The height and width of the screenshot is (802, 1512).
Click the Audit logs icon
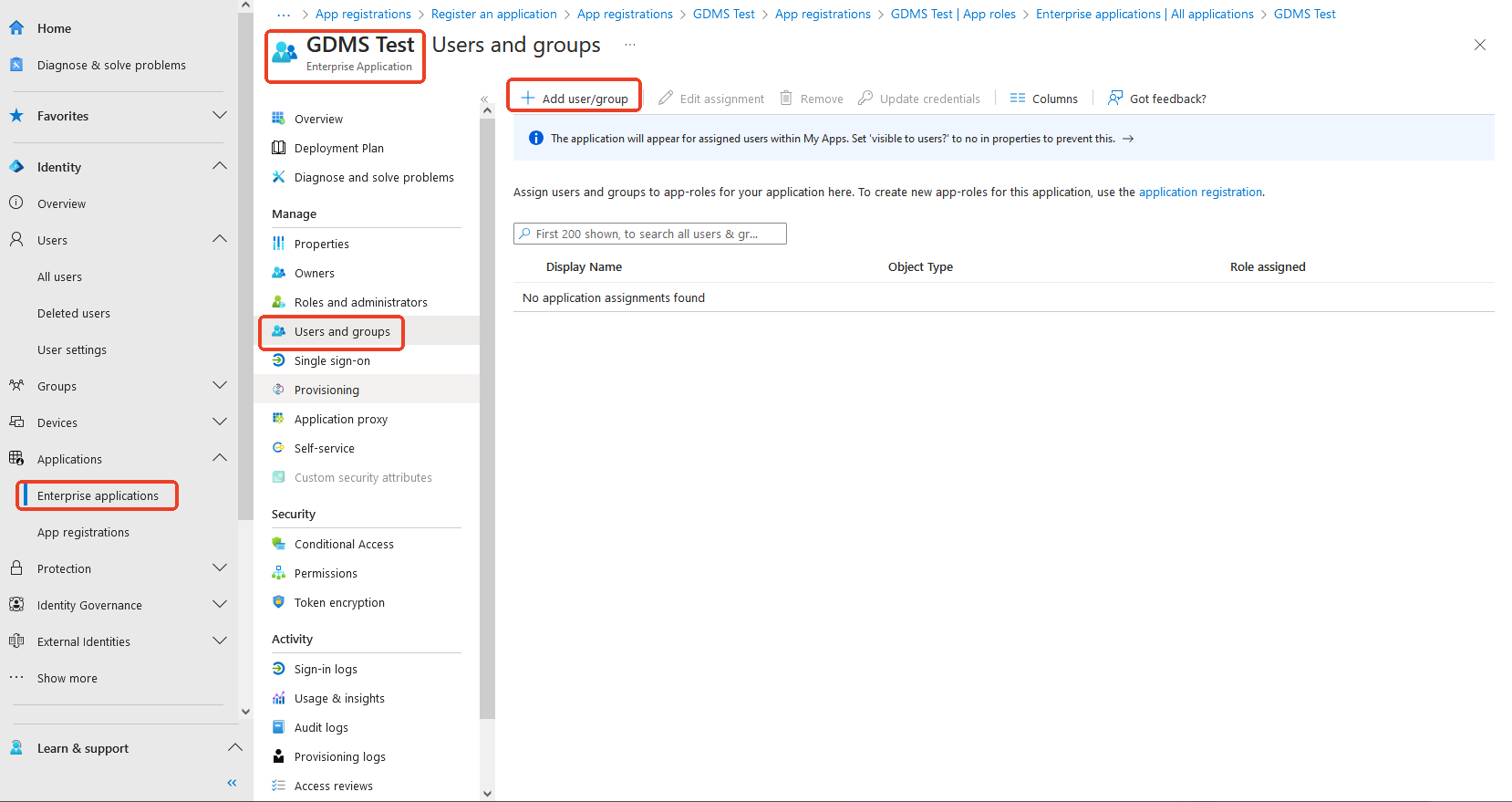point(279,727)
